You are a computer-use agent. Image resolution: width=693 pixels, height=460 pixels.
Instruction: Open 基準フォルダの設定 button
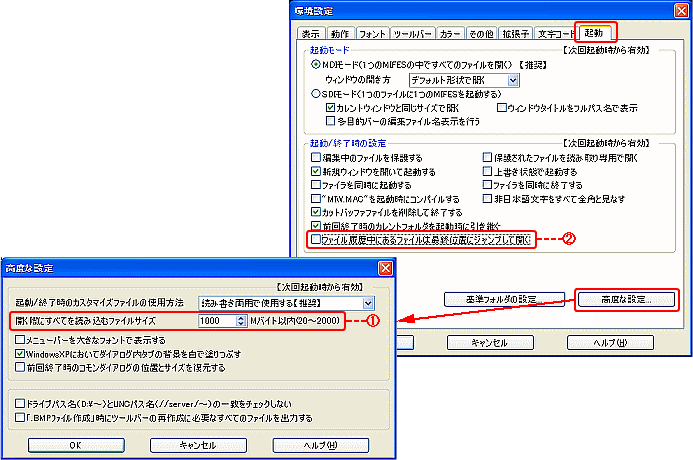505,299
